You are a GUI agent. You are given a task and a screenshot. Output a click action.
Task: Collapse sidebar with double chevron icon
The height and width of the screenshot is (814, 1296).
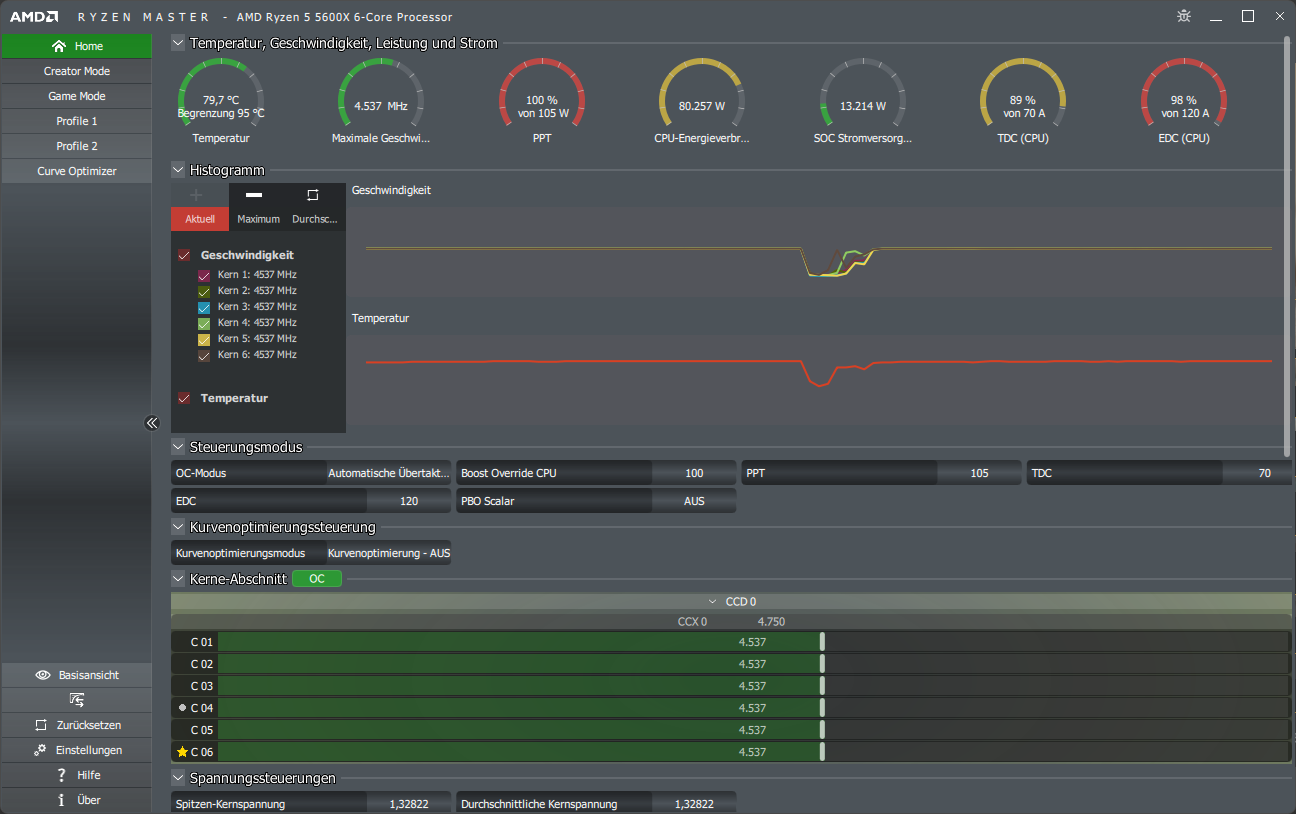[152, 423]
